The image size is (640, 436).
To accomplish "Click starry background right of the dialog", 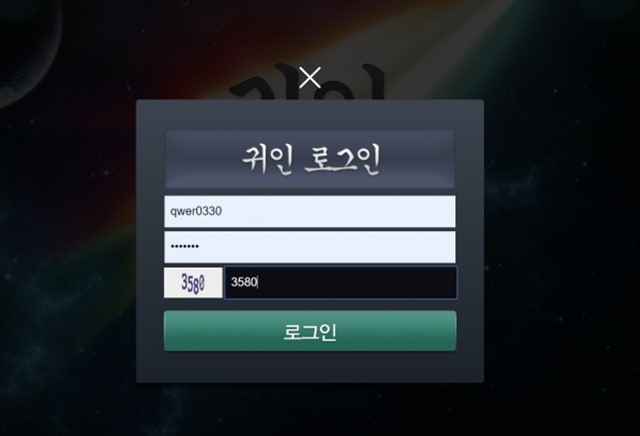I will 561,245.
